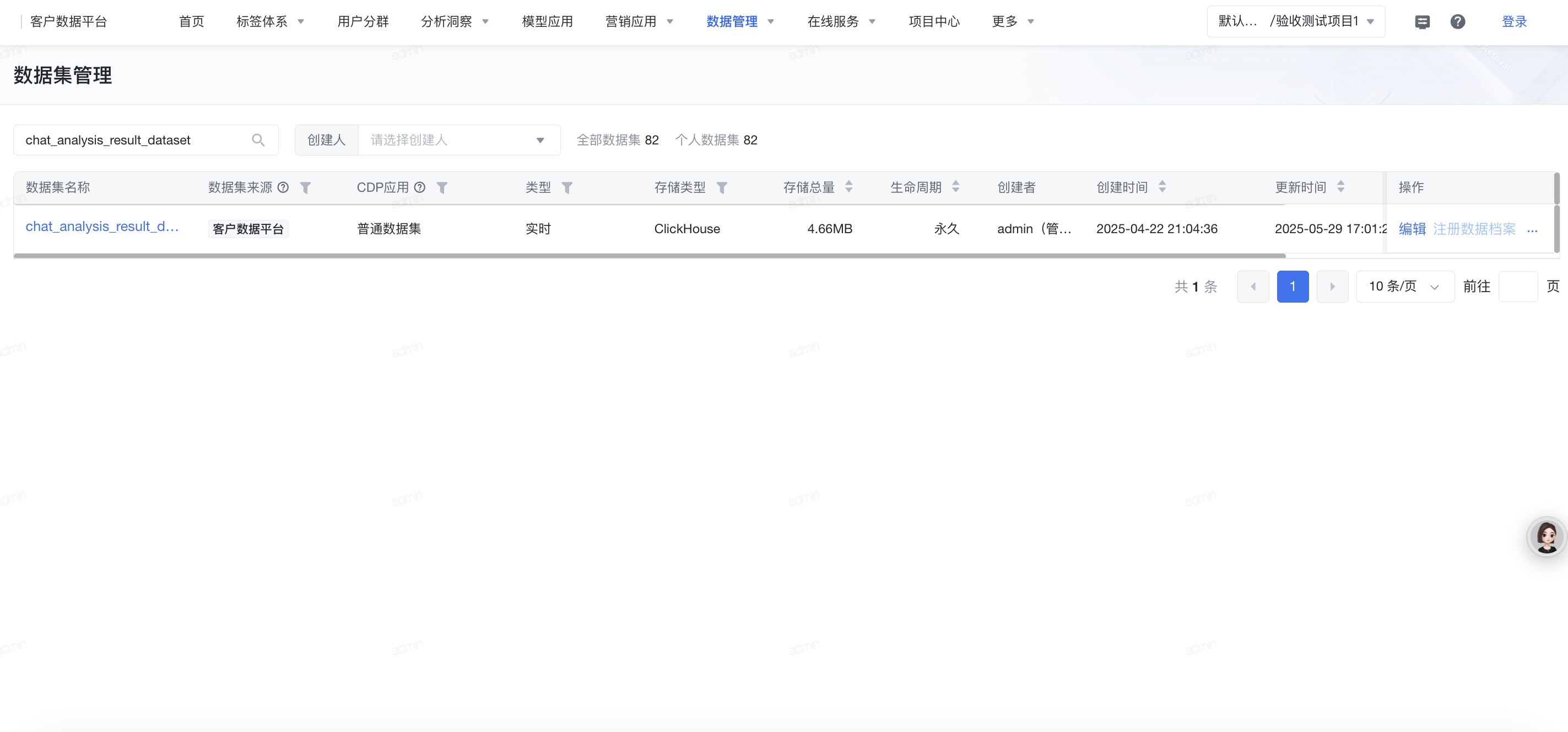This screenshot has height=732, width=1568.
Task: Sort by 创建时间 arrows
Action: point(1162,187)
